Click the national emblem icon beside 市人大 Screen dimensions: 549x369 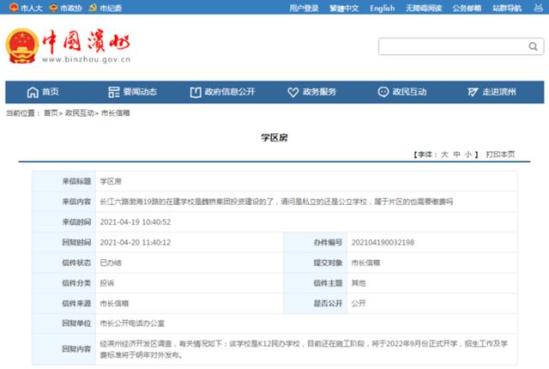coord(14,7)
